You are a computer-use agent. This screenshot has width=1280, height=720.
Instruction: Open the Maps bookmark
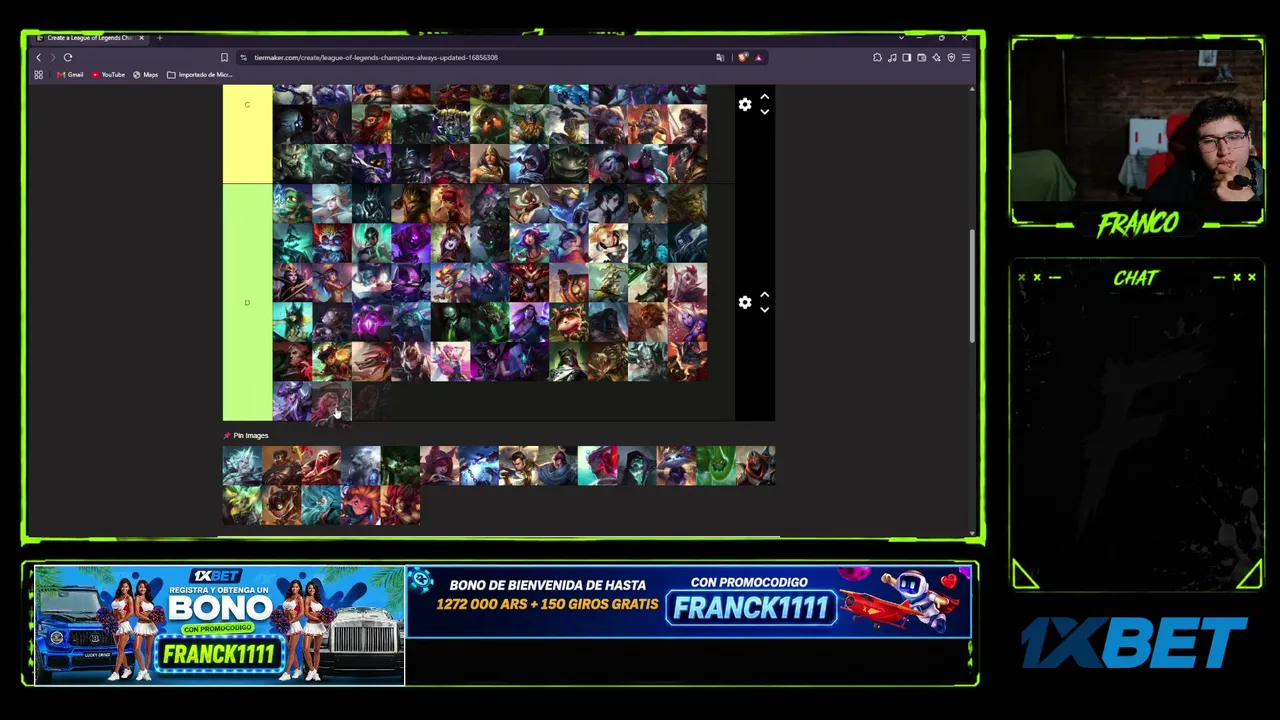point(146,75)
